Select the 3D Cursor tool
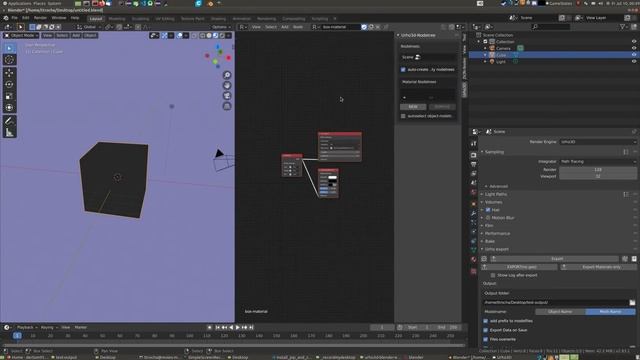640x360 pixels. pyautogui.click(x=9, y=60)
